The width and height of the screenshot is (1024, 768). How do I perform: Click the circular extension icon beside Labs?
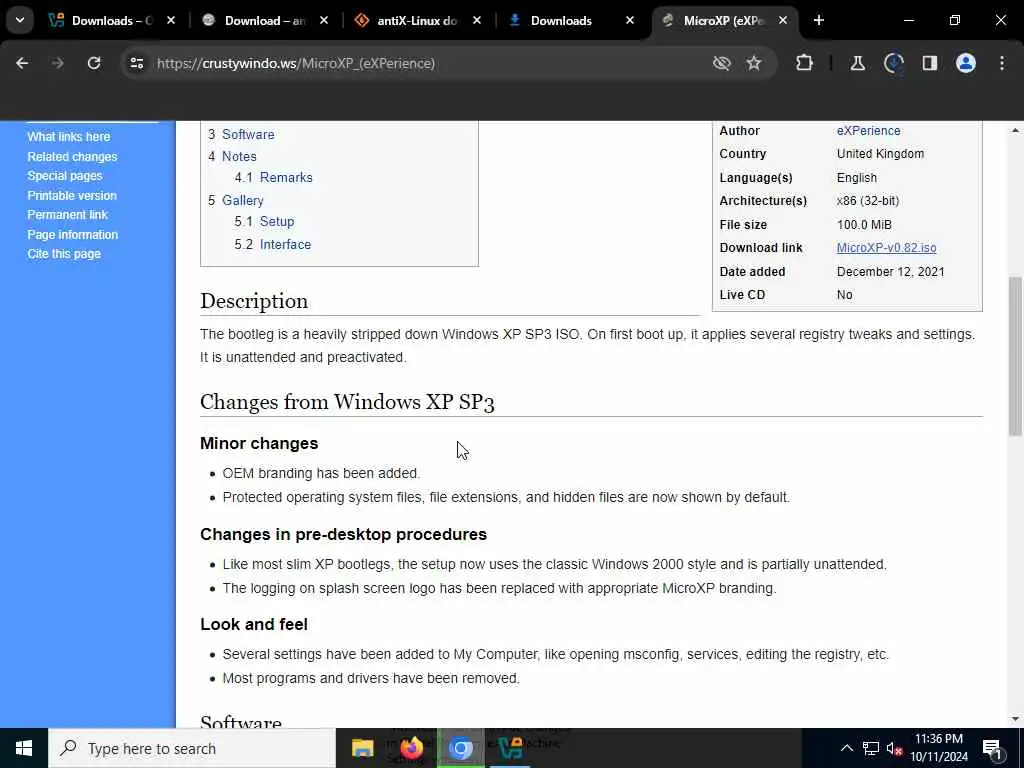coord(893,63)
